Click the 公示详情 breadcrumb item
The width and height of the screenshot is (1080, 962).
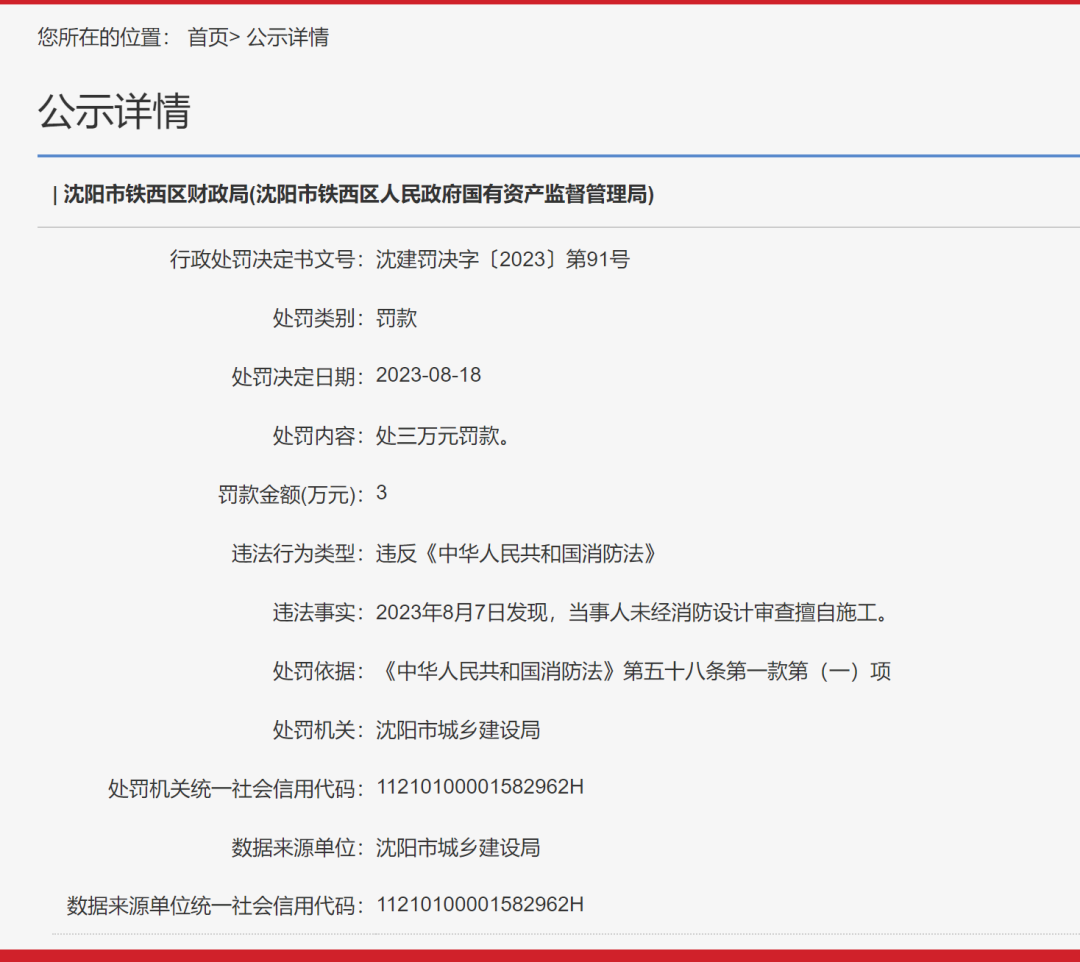[288, 38]
